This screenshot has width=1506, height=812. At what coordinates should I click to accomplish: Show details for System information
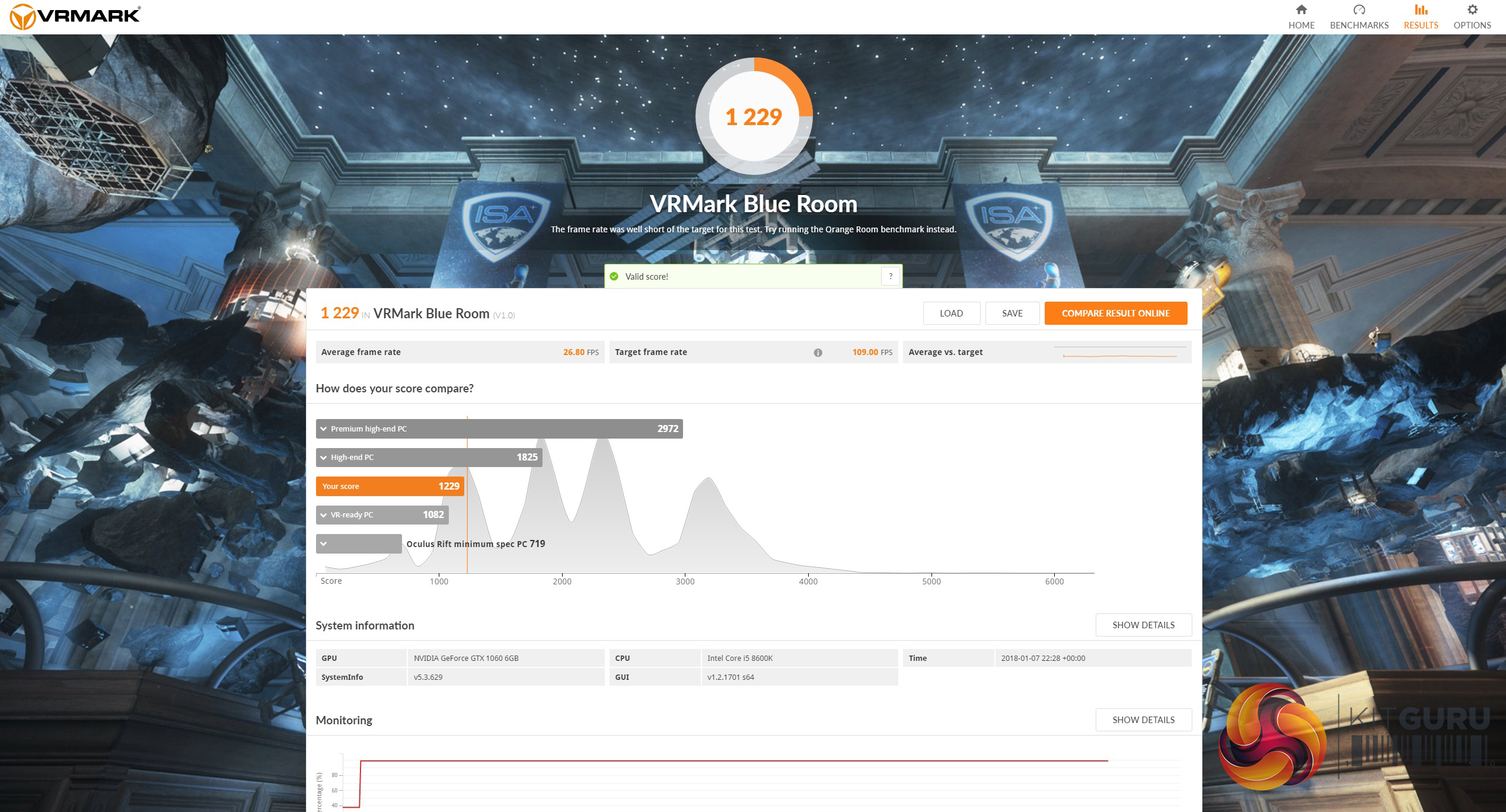(1143, 625)
